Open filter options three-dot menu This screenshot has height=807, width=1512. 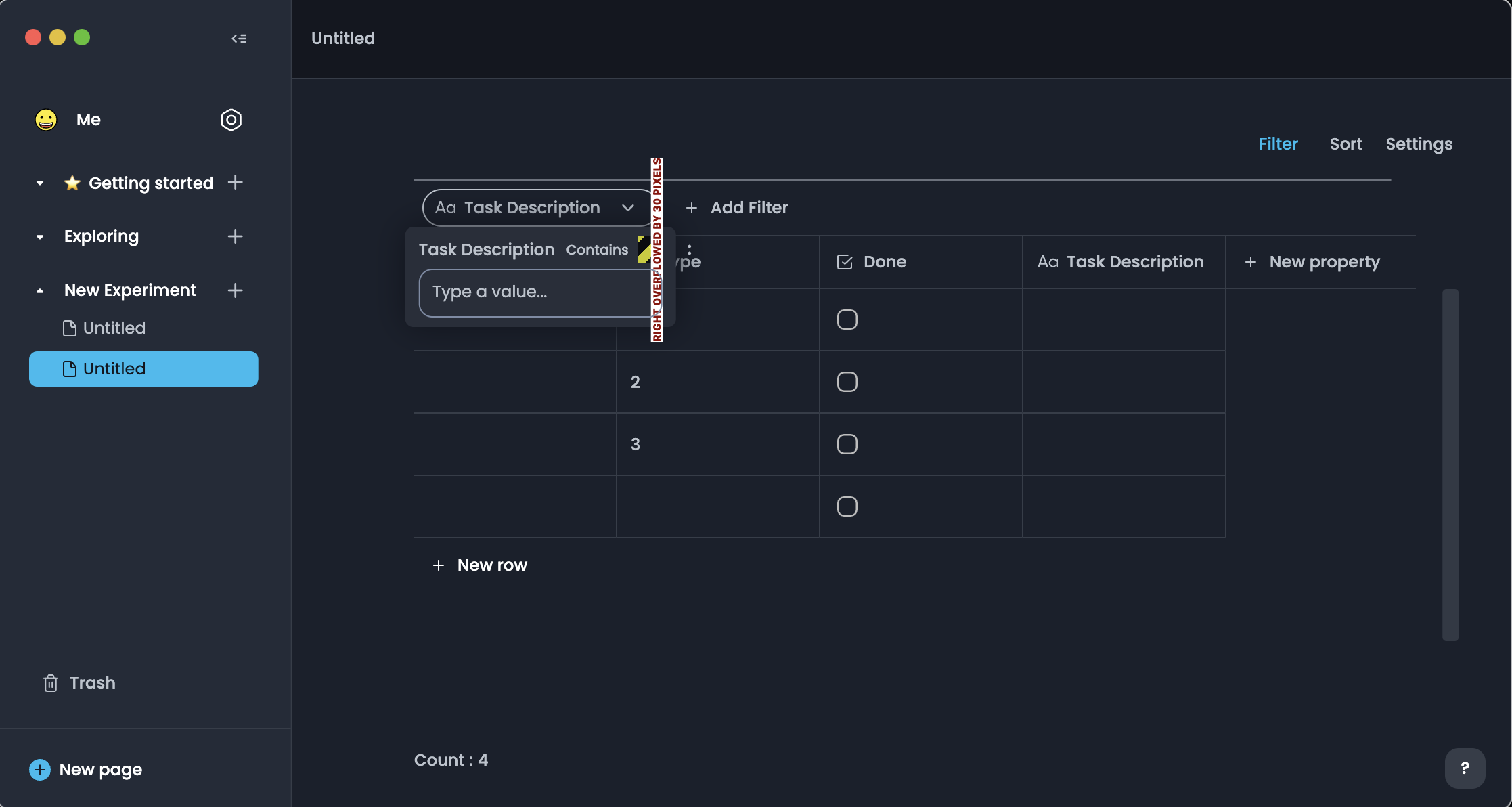tap(689, 249)
